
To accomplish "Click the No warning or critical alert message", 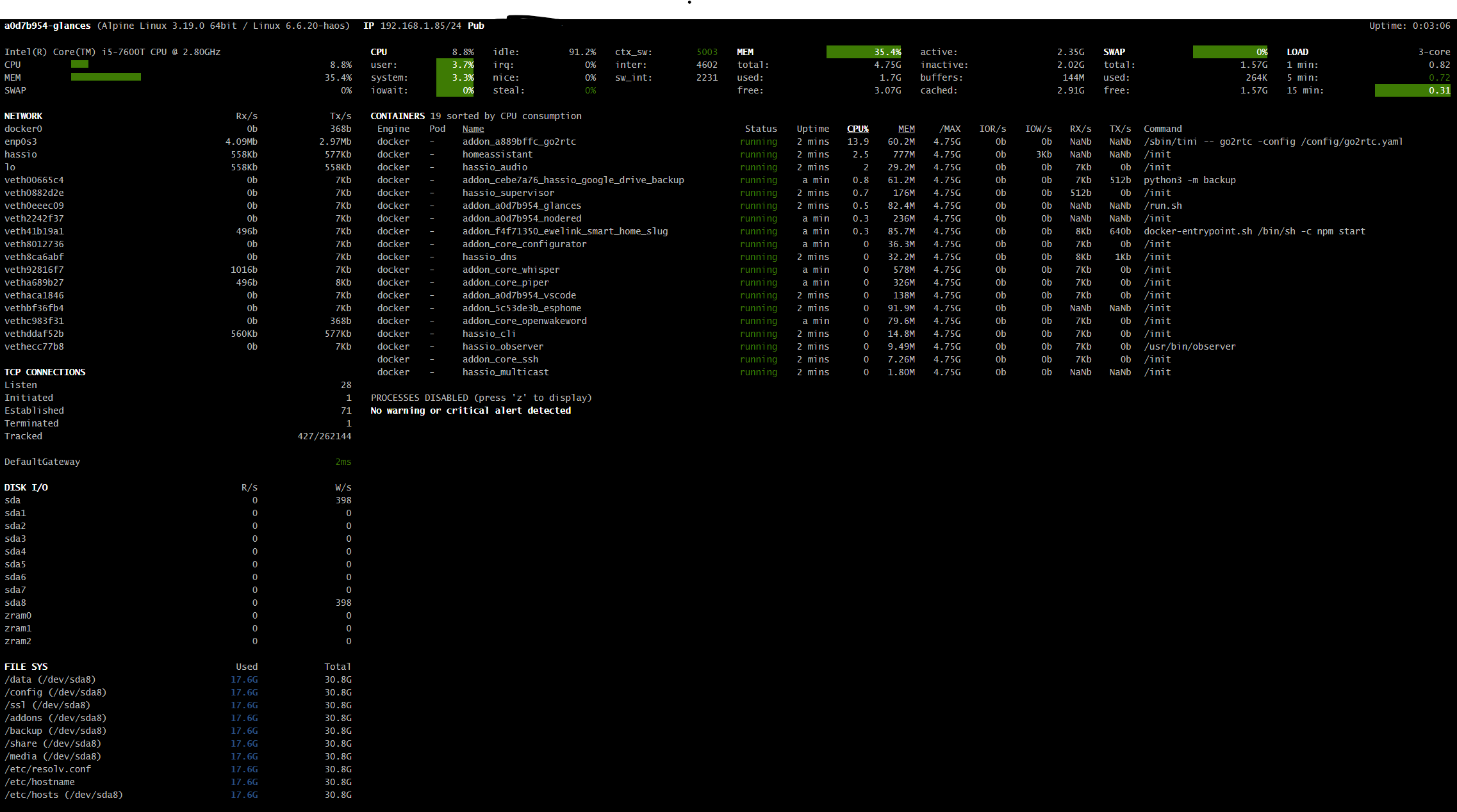I will 470,410.
